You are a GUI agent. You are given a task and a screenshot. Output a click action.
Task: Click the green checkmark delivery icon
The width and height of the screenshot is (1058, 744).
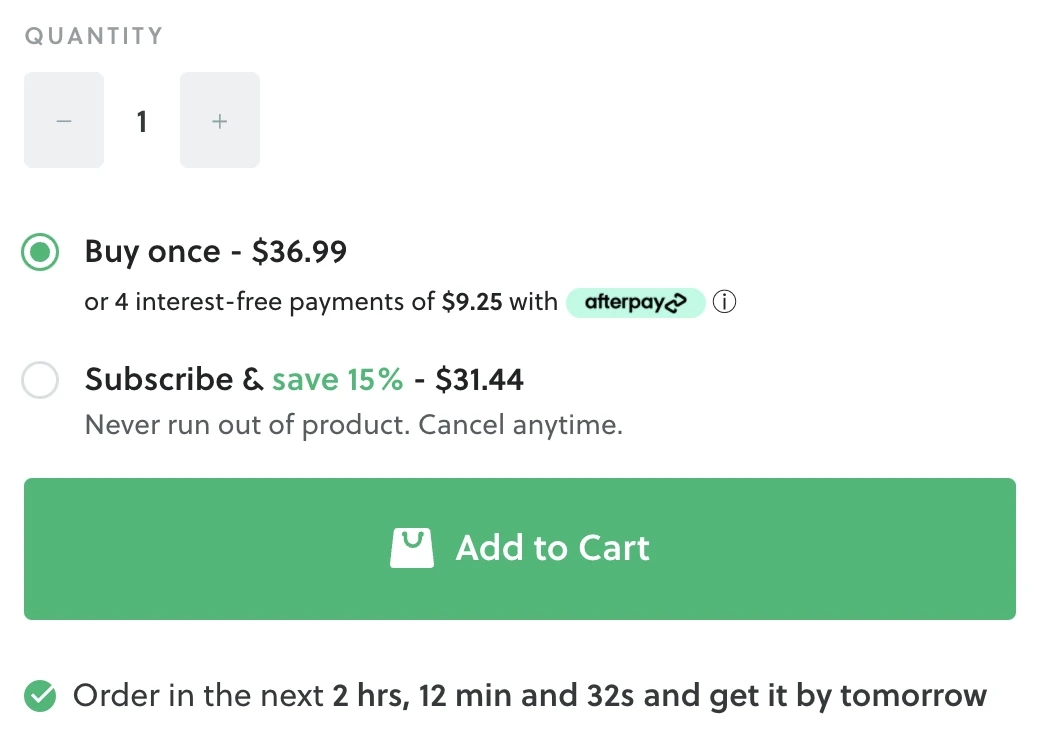point(40,695)
